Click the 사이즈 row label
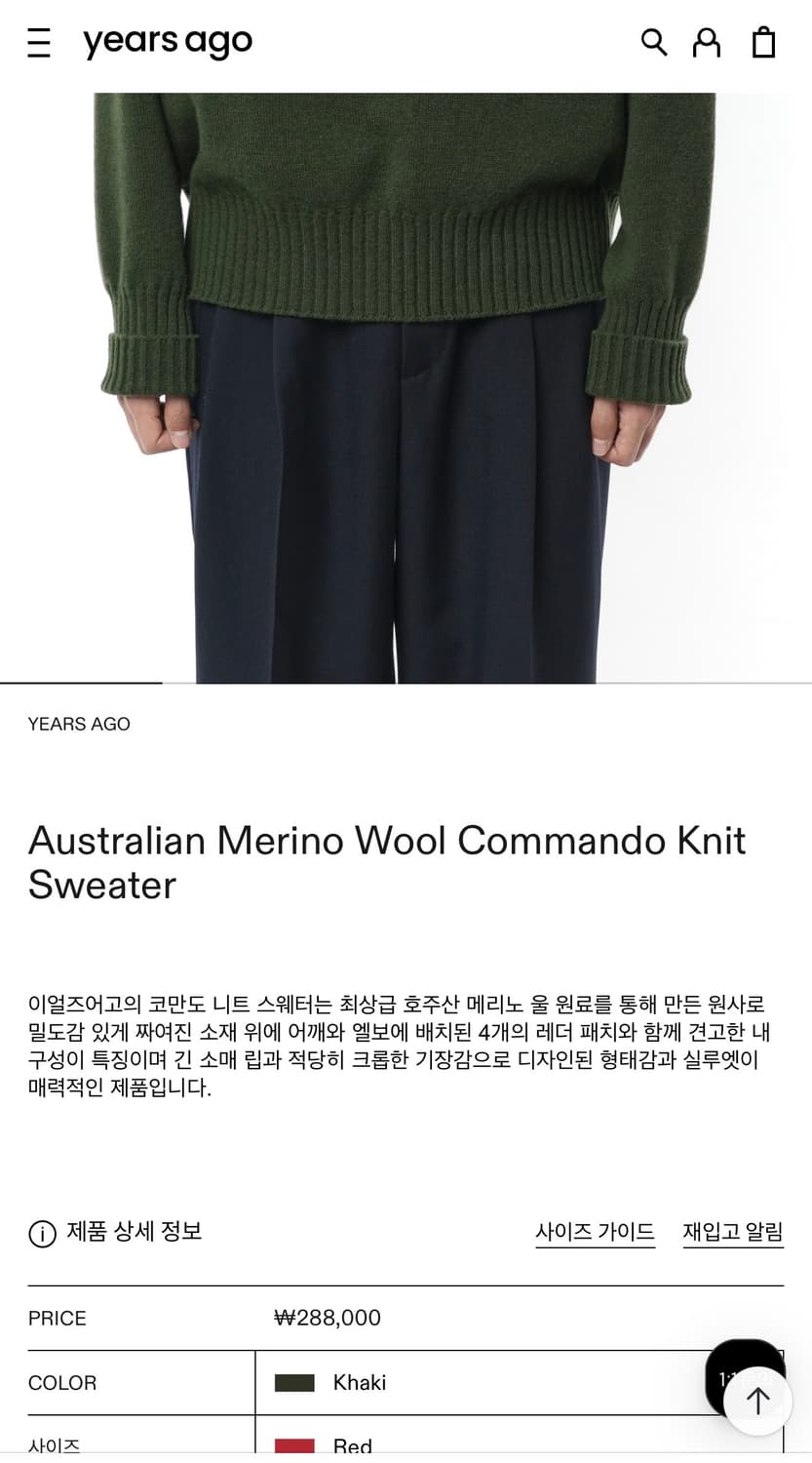The height and width of the screenshot is (1463, 812). (x=55, y=1446)
